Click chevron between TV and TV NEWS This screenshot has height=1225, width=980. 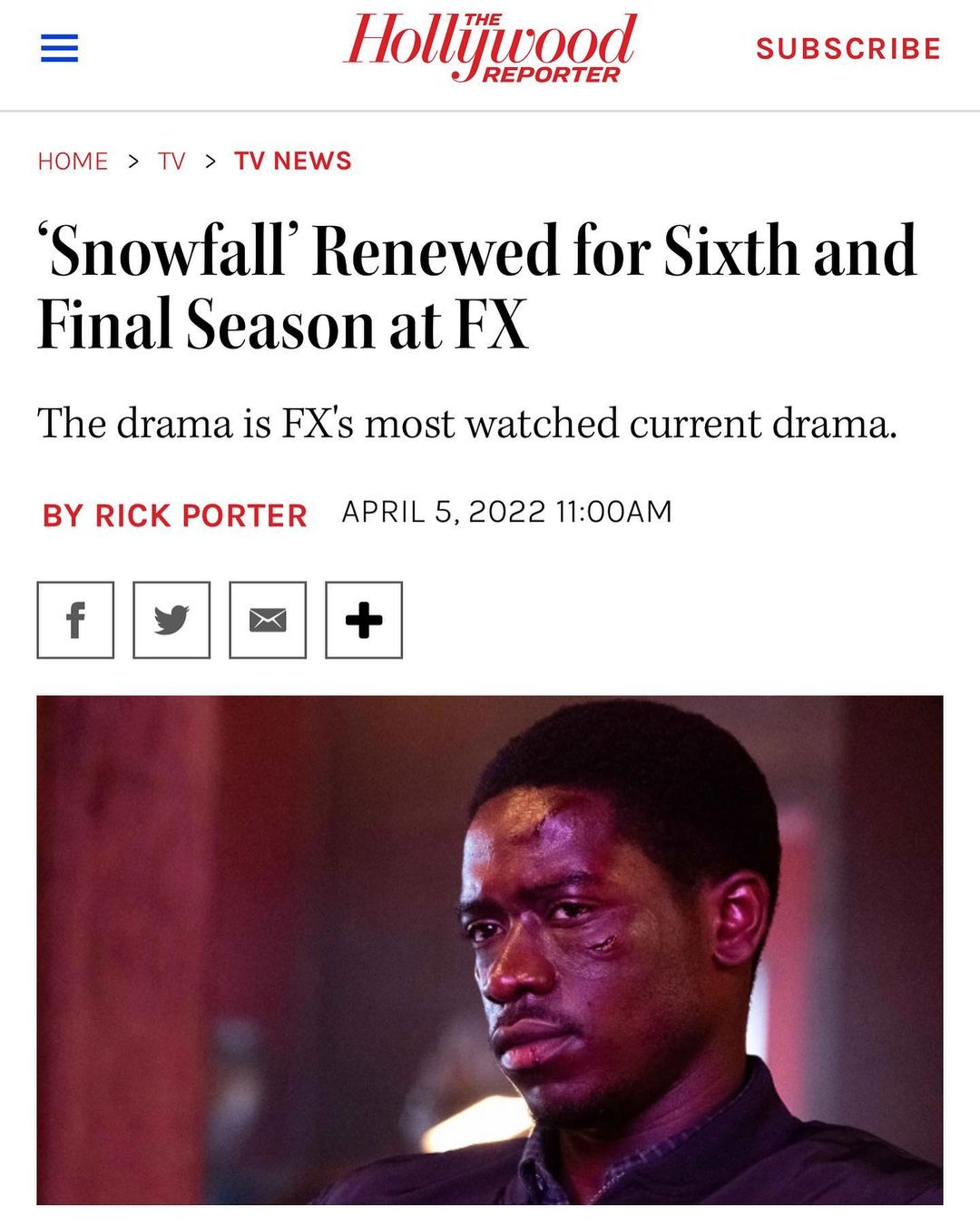pos(211,162)
